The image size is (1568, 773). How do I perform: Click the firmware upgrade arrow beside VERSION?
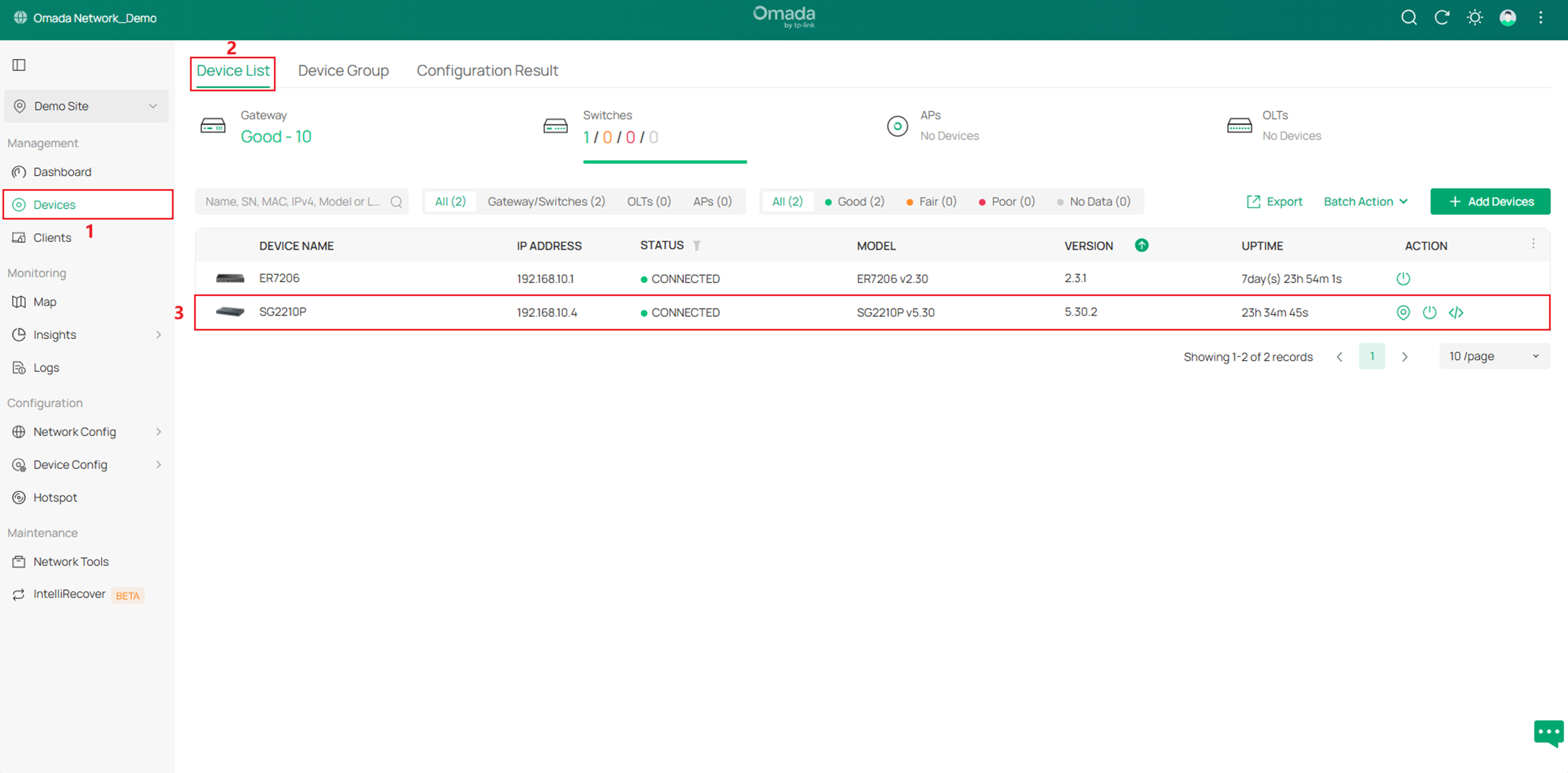point(1142,245)
